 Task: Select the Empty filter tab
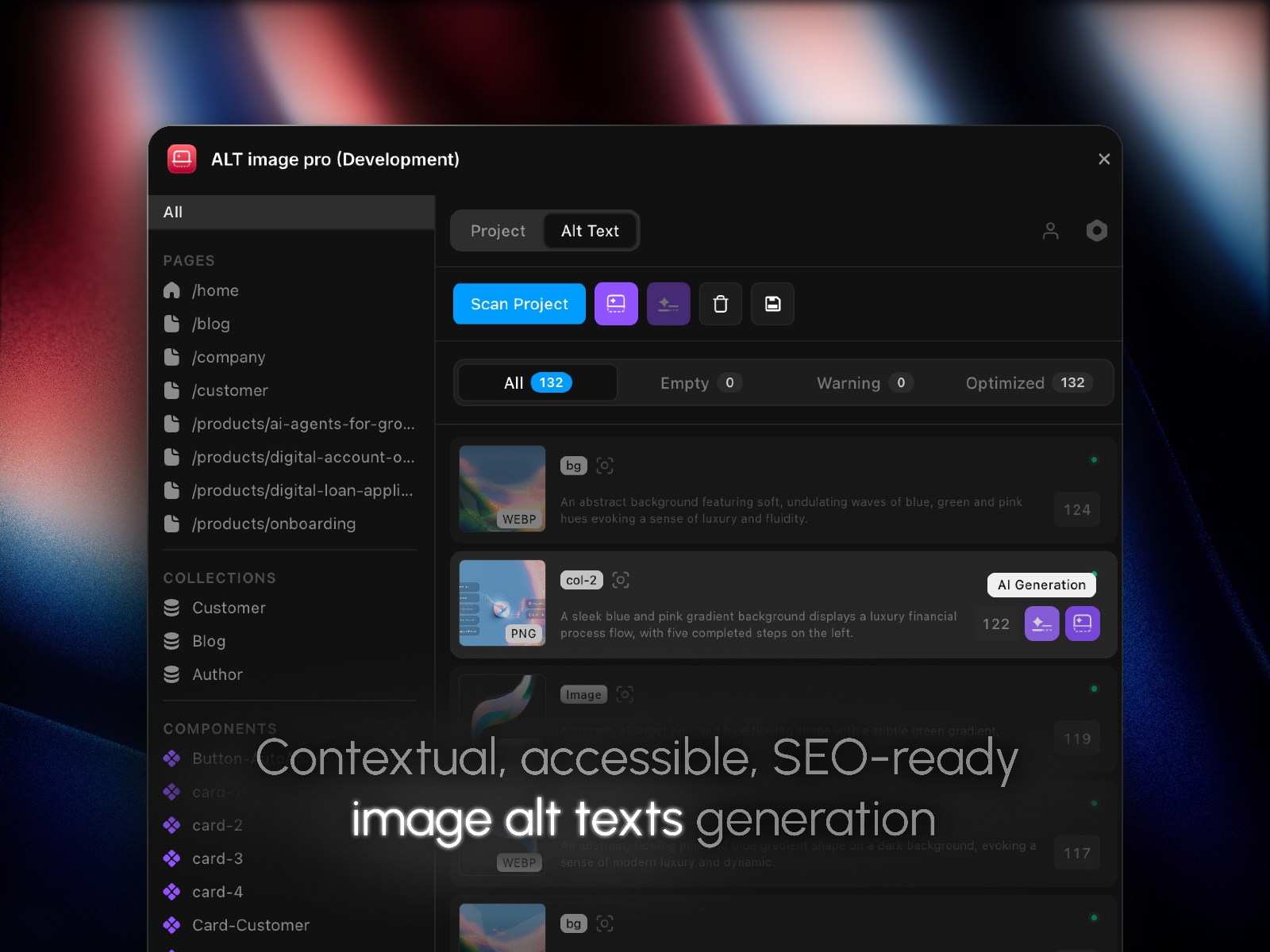699,383
